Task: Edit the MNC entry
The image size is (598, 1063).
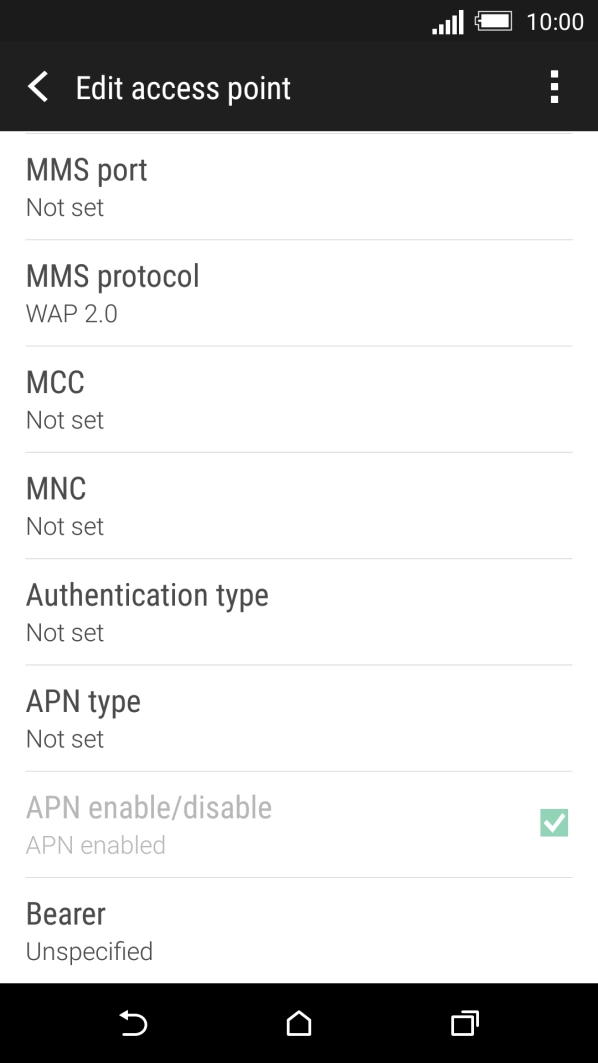Action: point(299,506)
